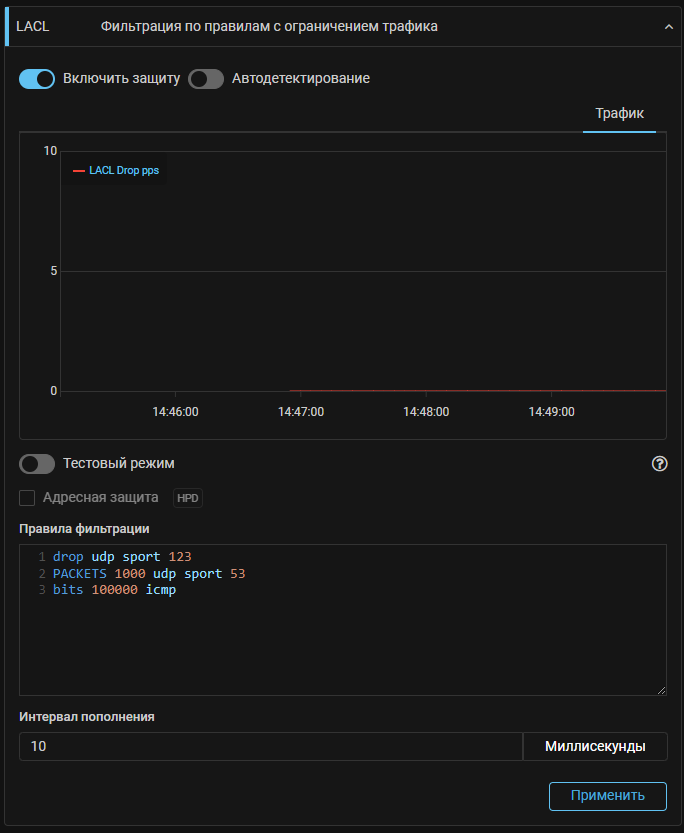Viewport: 684px width, 833px height.
Task: Open the Миллисекунды unit dropdown
Action: tap(594, 746)
